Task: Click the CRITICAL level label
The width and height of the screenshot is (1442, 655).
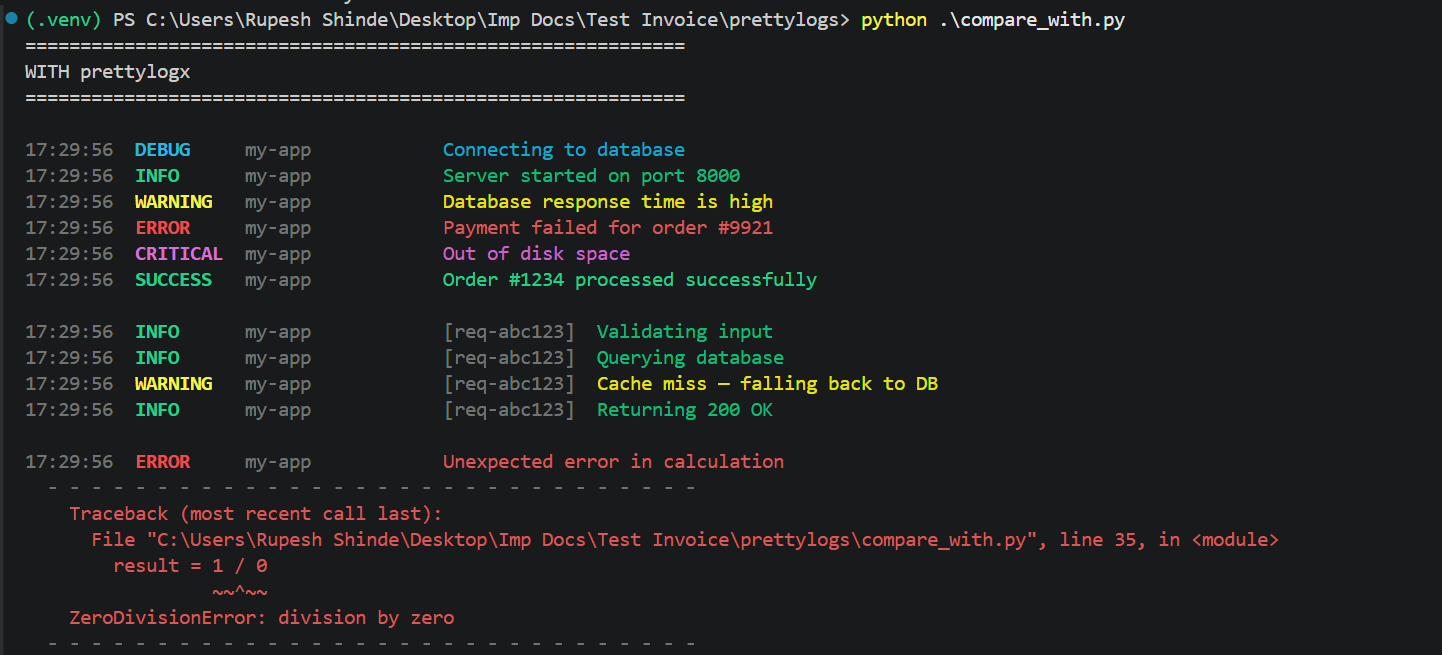Action: pos(179,254)
